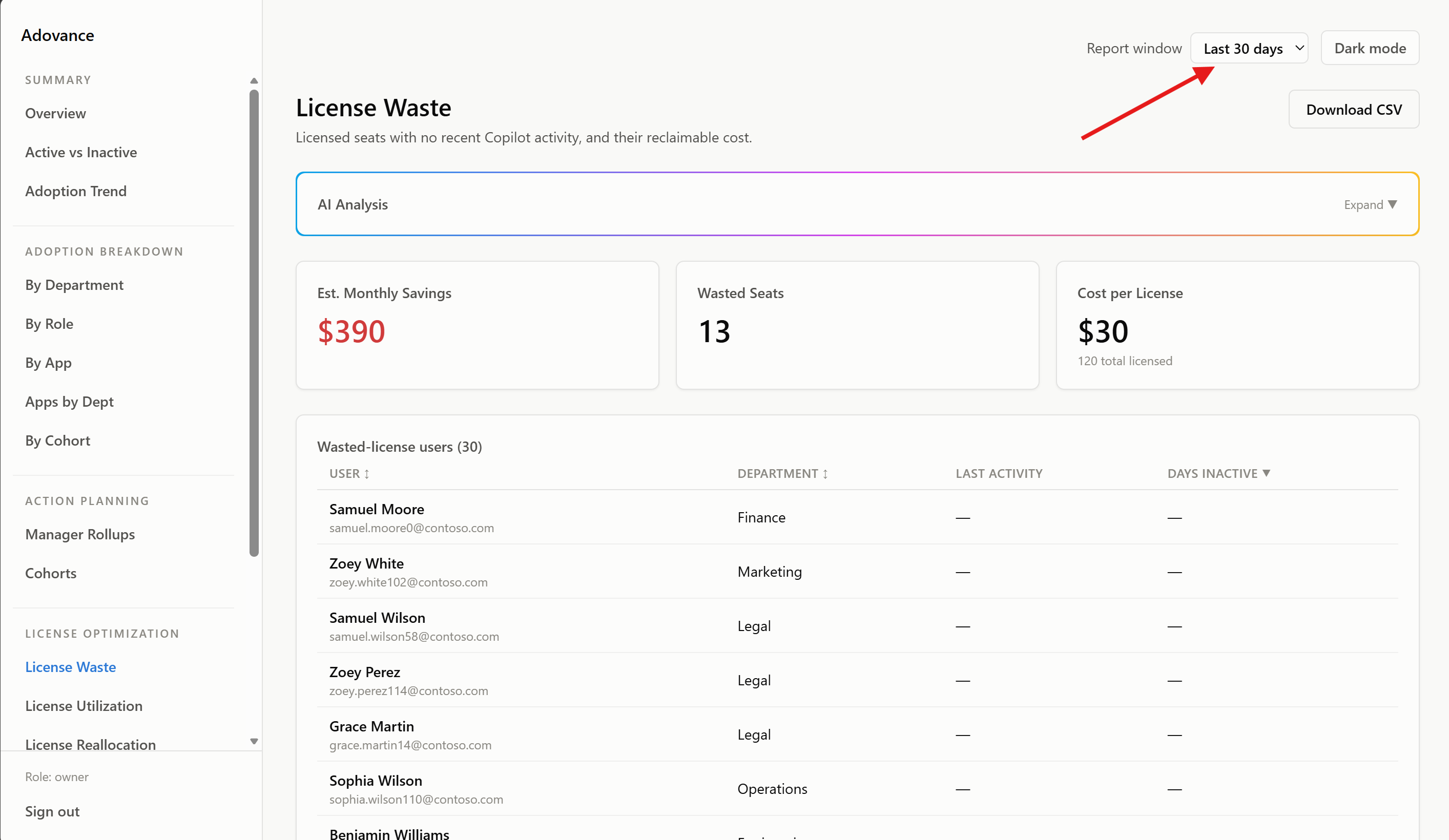Open By App breakdown
The width and height of the screenshot is (1449, 840).
(x=48, y=363)
